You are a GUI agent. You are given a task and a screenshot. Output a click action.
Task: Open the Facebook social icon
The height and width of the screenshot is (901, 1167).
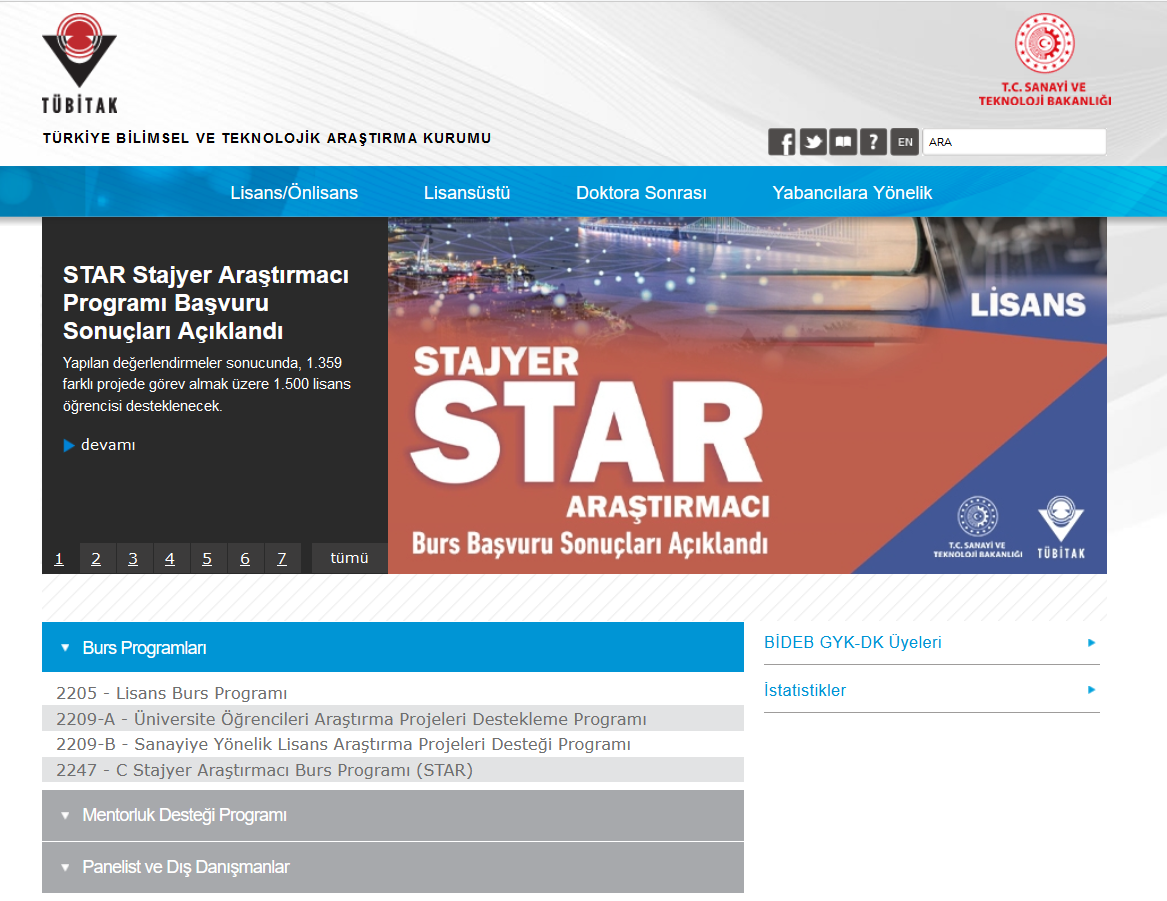[x=782, y=142]
